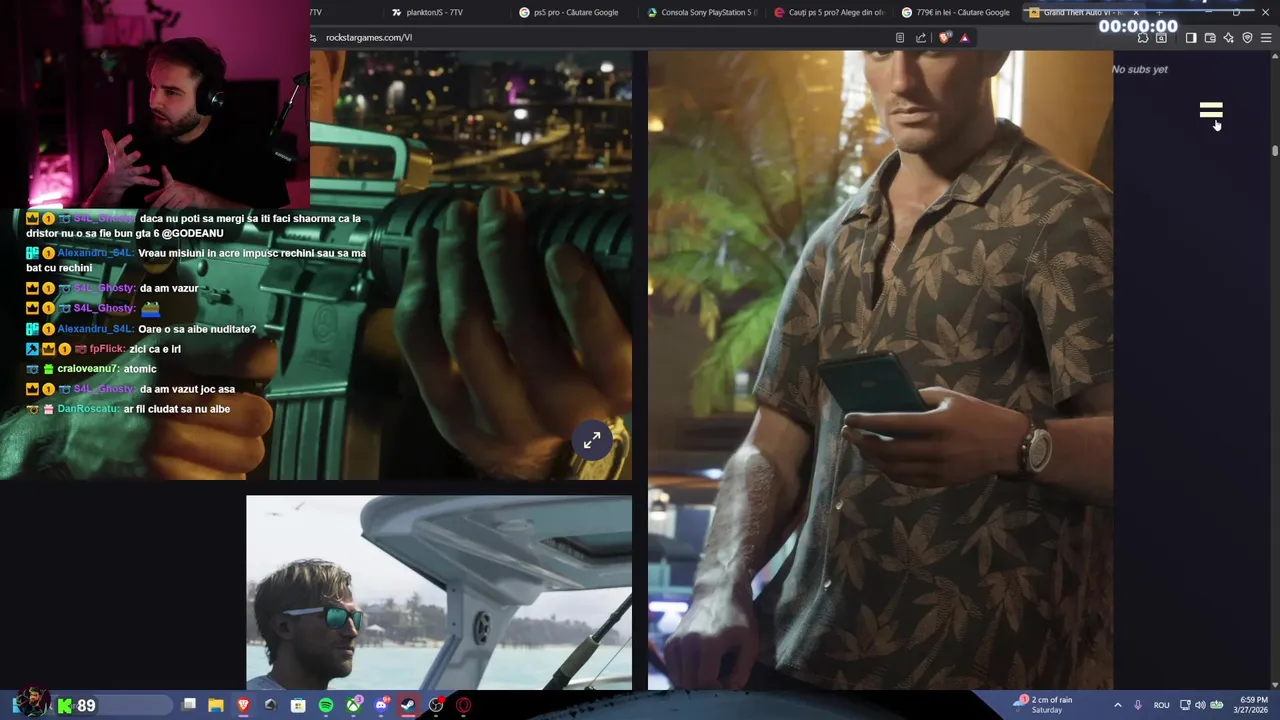Open the man in leaf shirt image
Image resolution: width=1280 pixels, height=720 pixels.
(880, 370)
